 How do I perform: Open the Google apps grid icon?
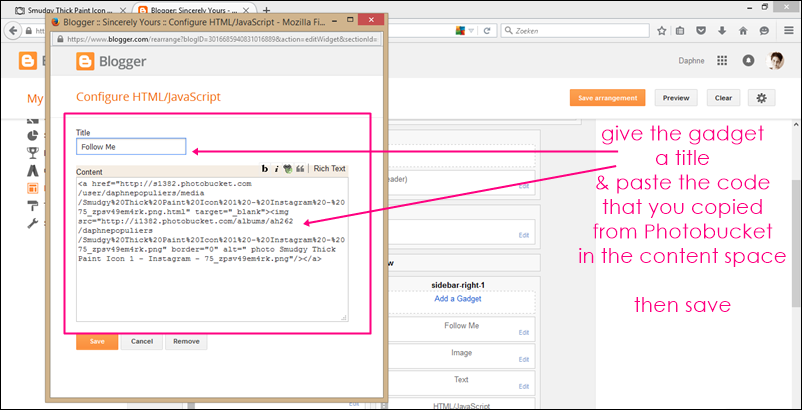pyautogui.click(x=722, y=61)
